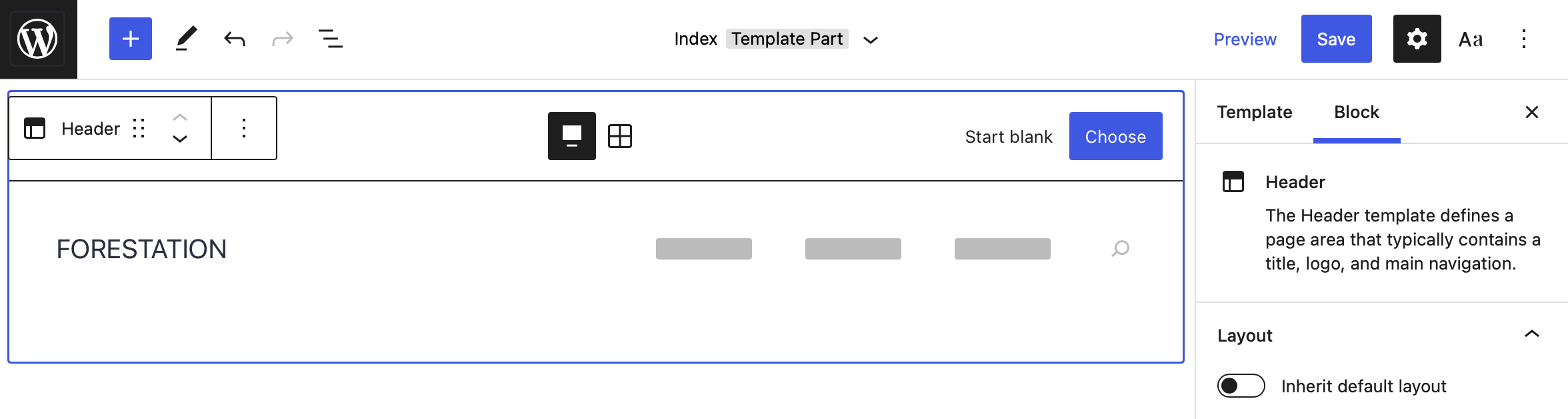
Task: Open the block inserter
Action: click(x=130, y=38)
